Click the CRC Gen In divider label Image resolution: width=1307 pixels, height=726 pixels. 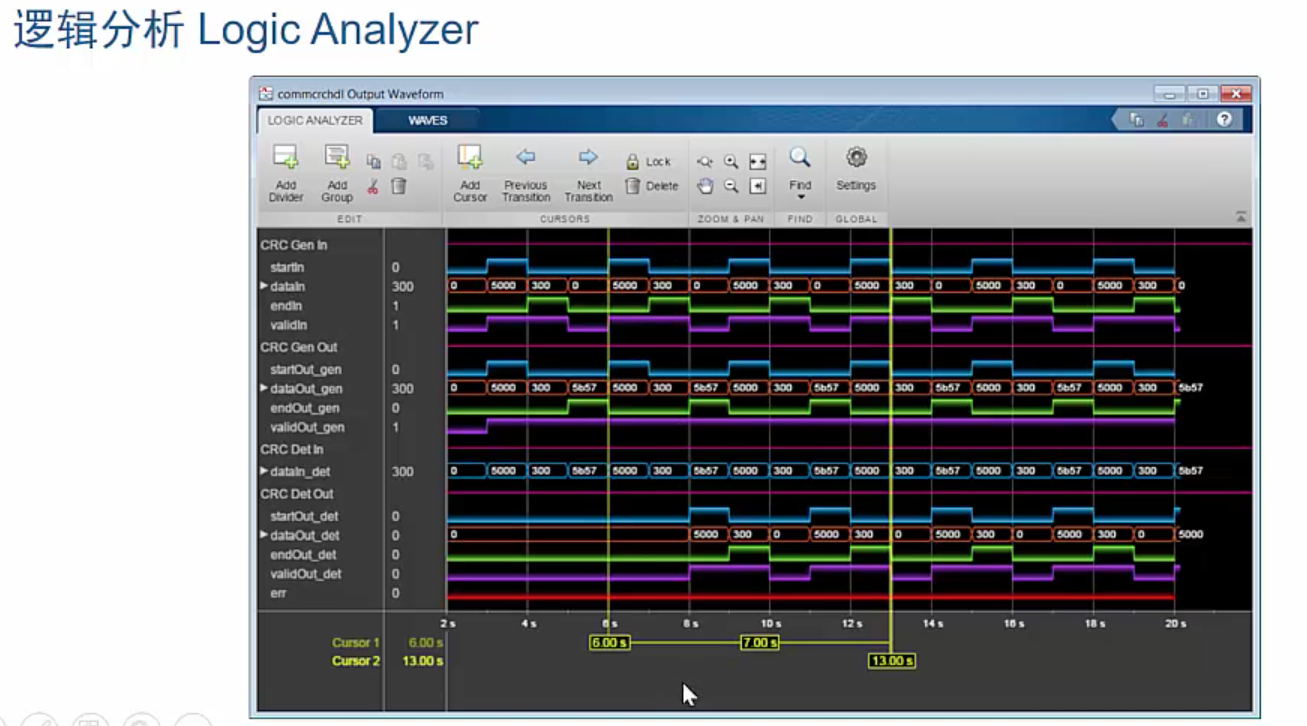(294, 245)
